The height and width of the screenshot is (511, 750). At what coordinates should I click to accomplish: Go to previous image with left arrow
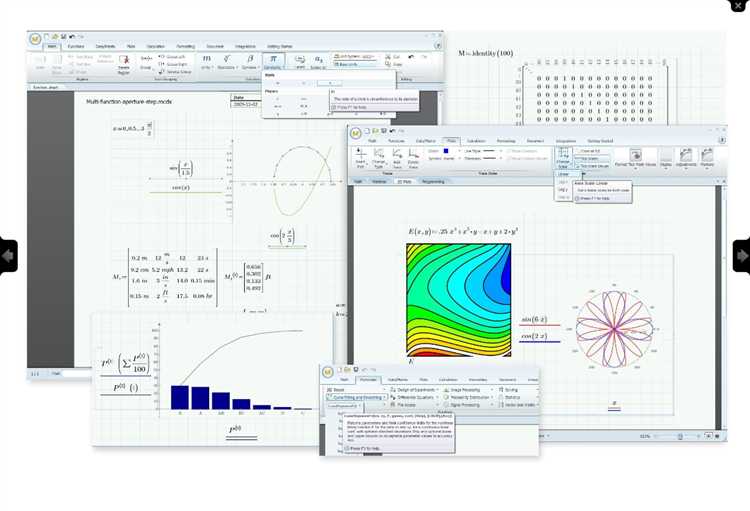click(8, 256)
